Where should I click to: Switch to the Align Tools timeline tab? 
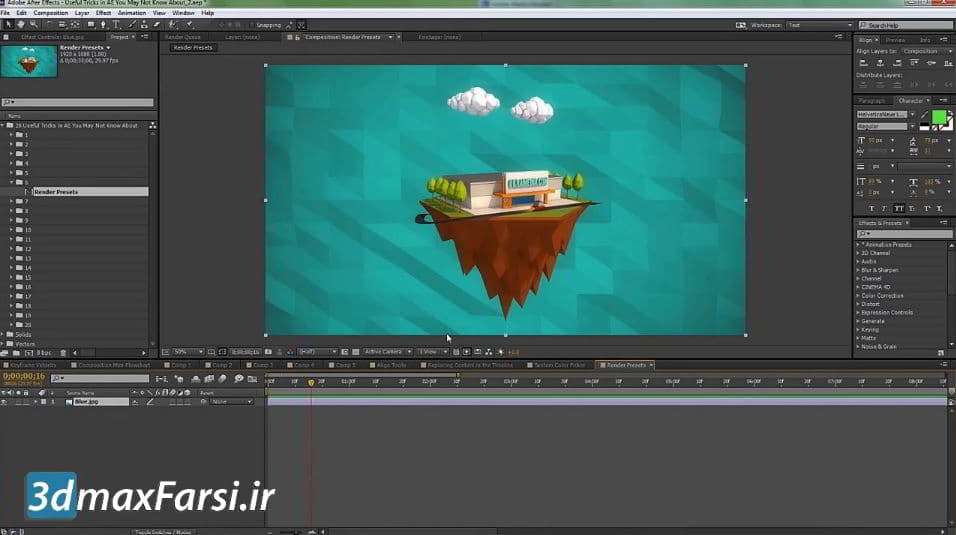(391, 365)
